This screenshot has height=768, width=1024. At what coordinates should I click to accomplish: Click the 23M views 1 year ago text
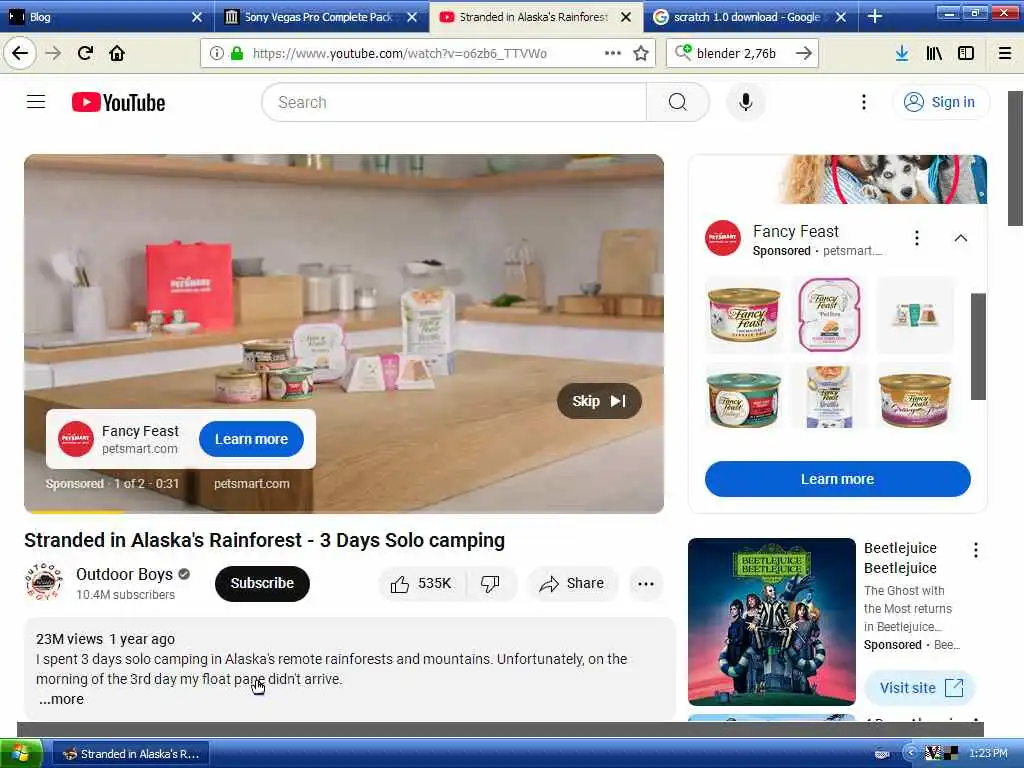105,639
